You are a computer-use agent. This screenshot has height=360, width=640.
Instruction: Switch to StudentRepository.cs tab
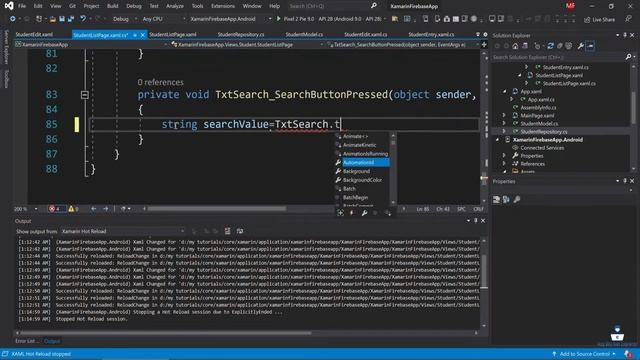(241, 35)
